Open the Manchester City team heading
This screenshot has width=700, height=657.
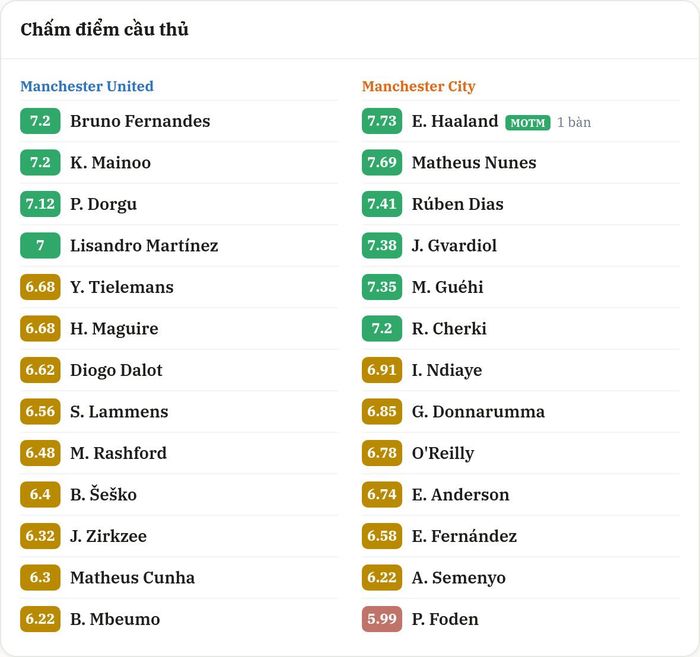(x=418, y=86)
